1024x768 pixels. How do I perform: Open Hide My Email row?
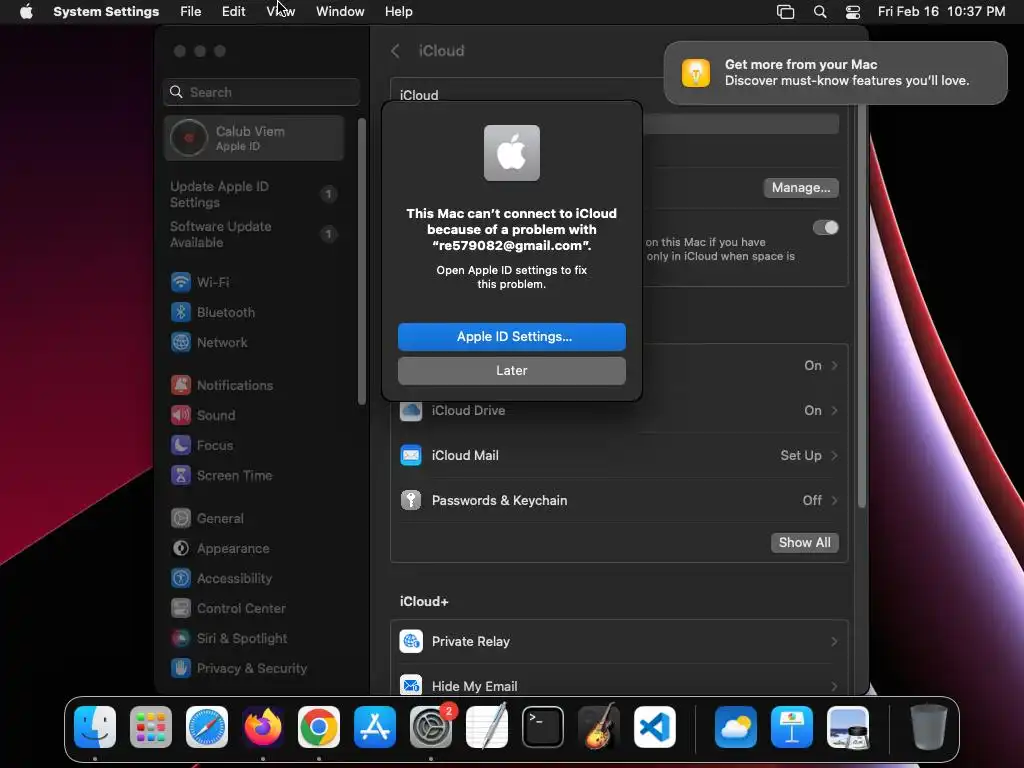pyautogui.click(x=618, y=686)
